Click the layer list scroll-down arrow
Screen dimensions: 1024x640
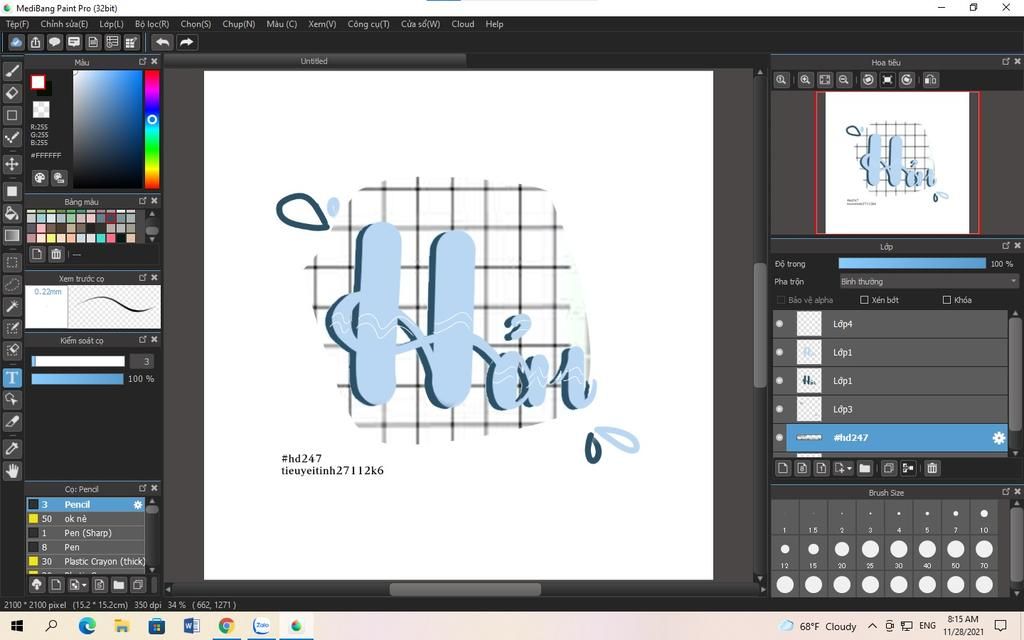(x=1016, y=453)
